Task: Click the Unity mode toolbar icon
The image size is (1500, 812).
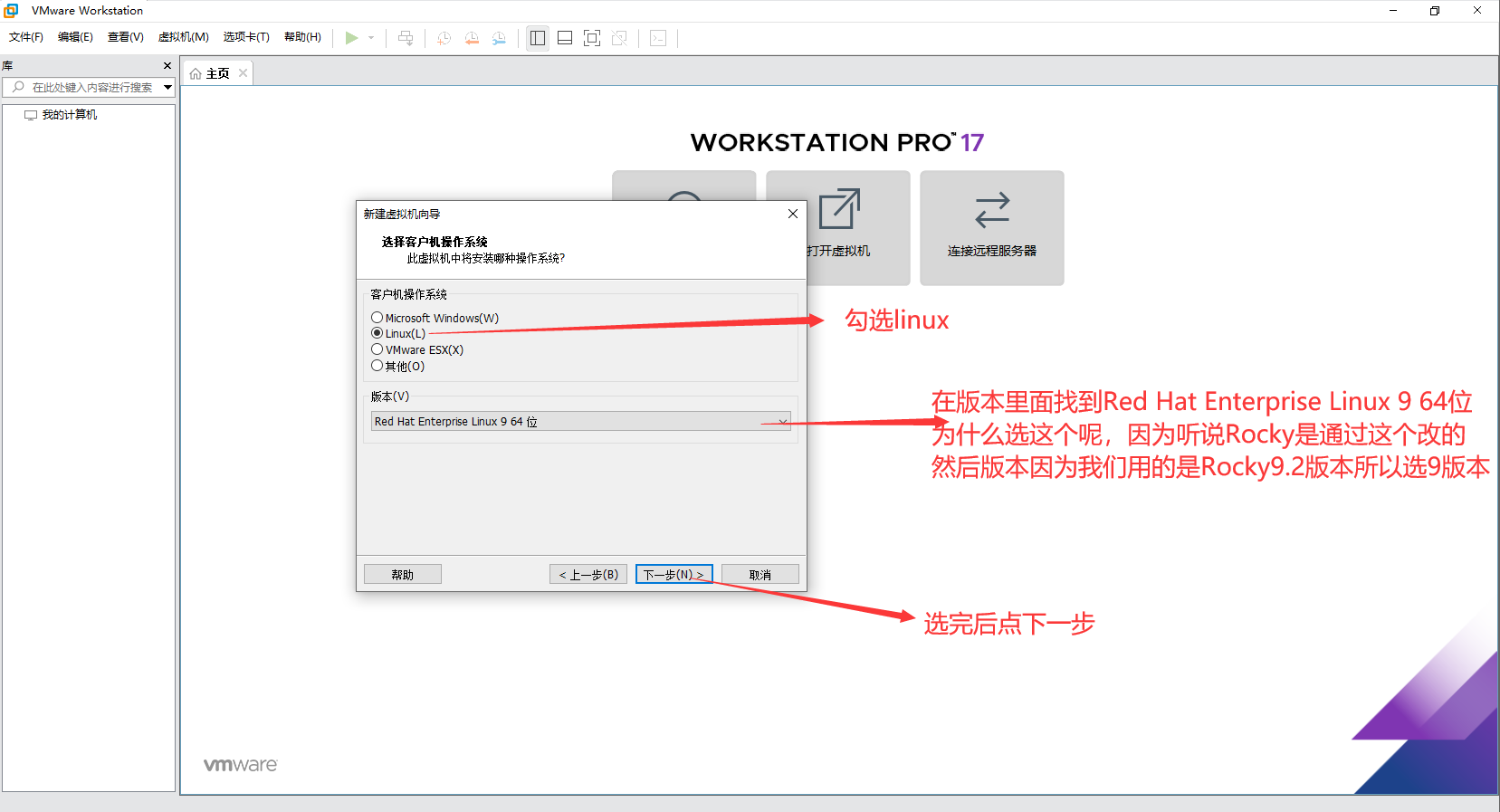Action: click(619, 38)
